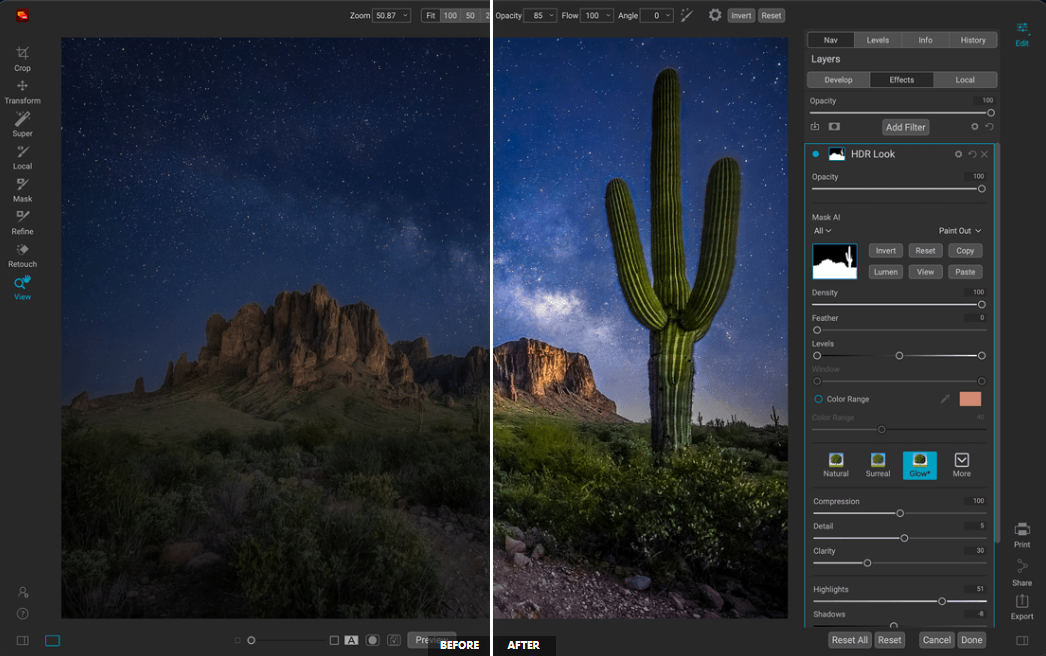Select the Transform tool
This screenshot has width=1046, height=656.
pos(22,91)
